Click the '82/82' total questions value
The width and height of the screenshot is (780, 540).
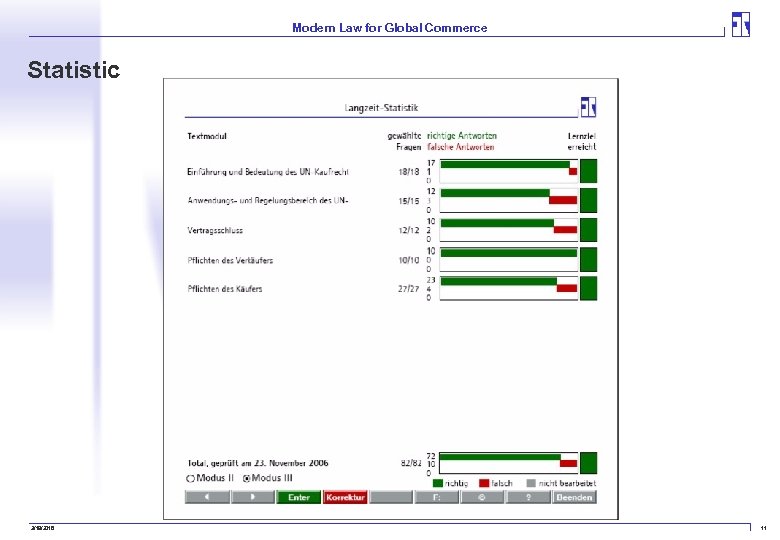[411, 463]
